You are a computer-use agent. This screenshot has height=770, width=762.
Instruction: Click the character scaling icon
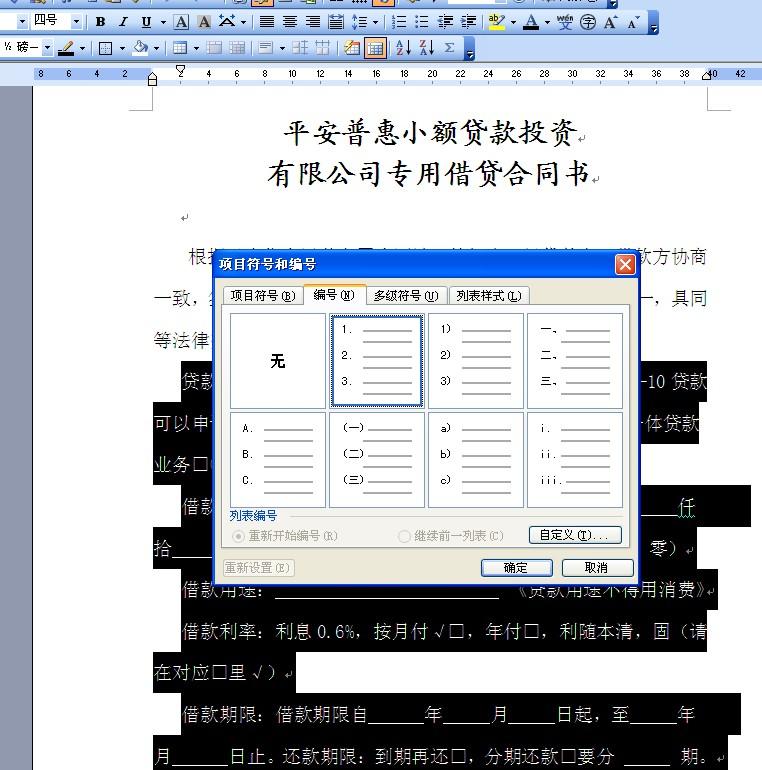(x=227, y=22)
